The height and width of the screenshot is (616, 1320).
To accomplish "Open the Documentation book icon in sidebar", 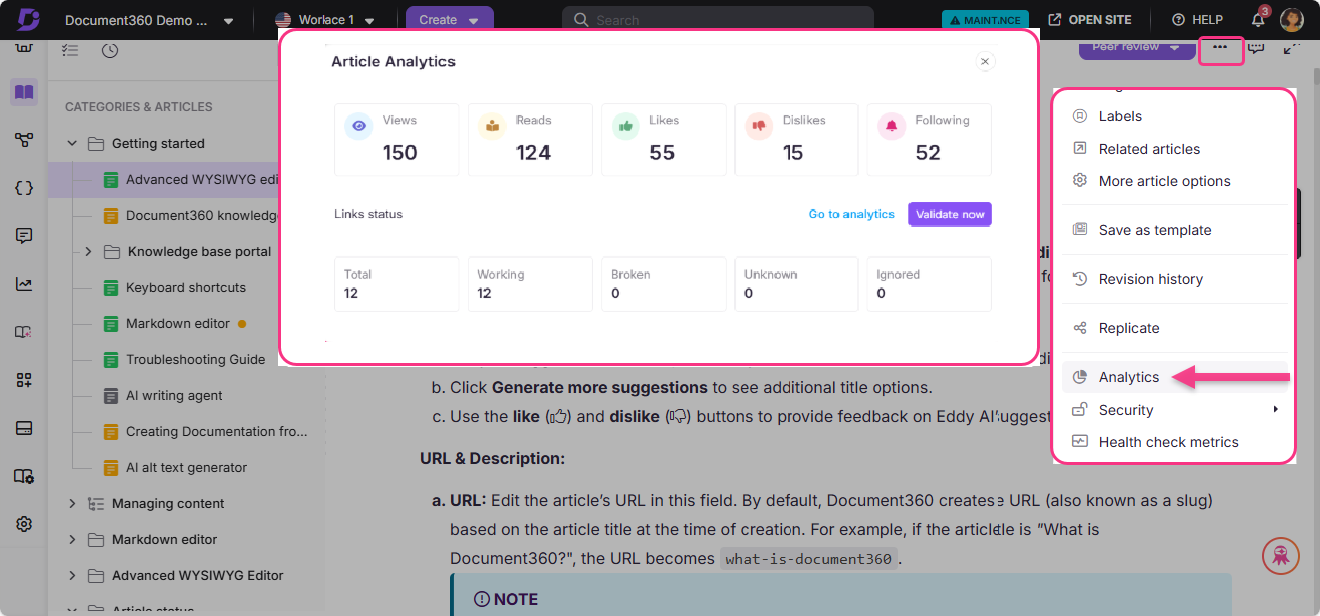I will 25,92.
